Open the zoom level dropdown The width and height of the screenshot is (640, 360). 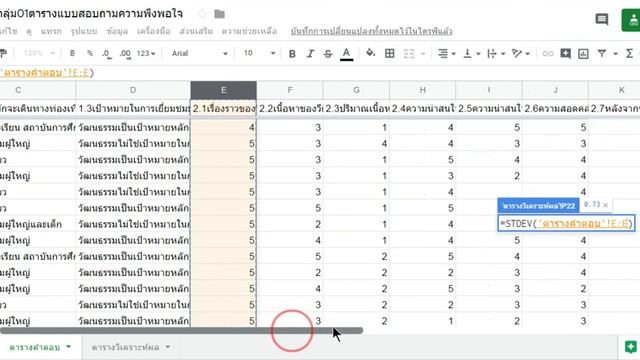pos(39,53)
